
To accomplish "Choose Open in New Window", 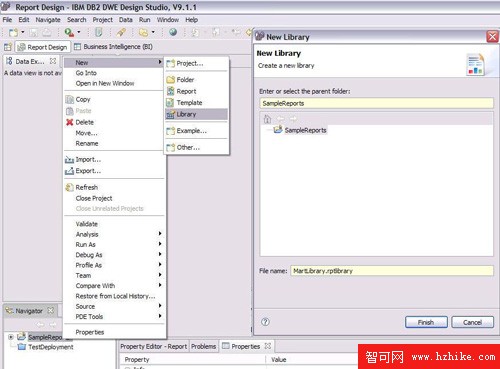I will coord(105,83).
